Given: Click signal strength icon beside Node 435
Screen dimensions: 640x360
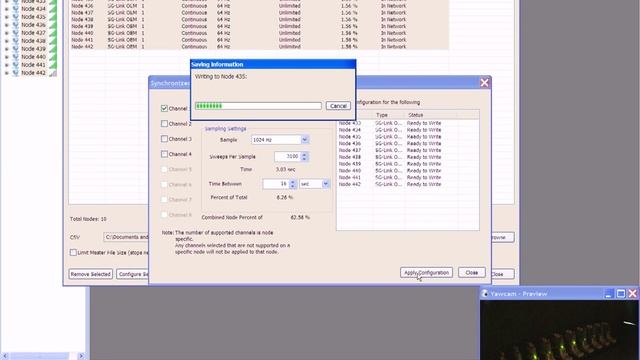Looking at the screenshot, I should tap(53, 17).
